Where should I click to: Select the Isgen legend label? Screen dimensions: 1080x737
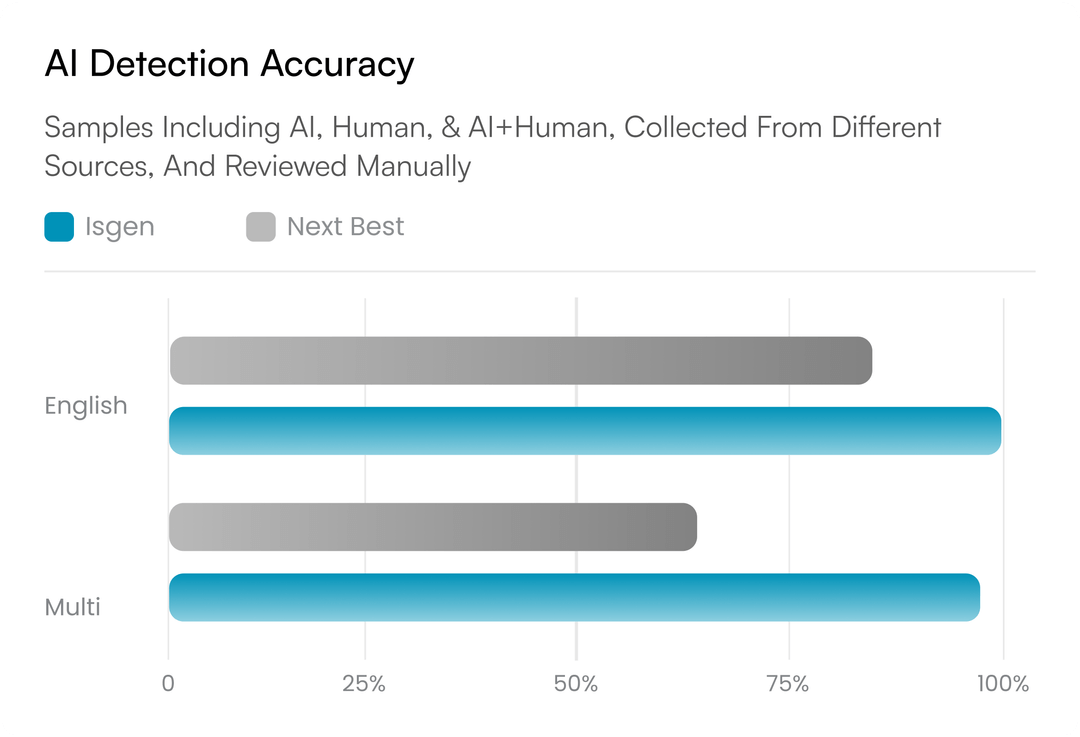tap(119, 227)
